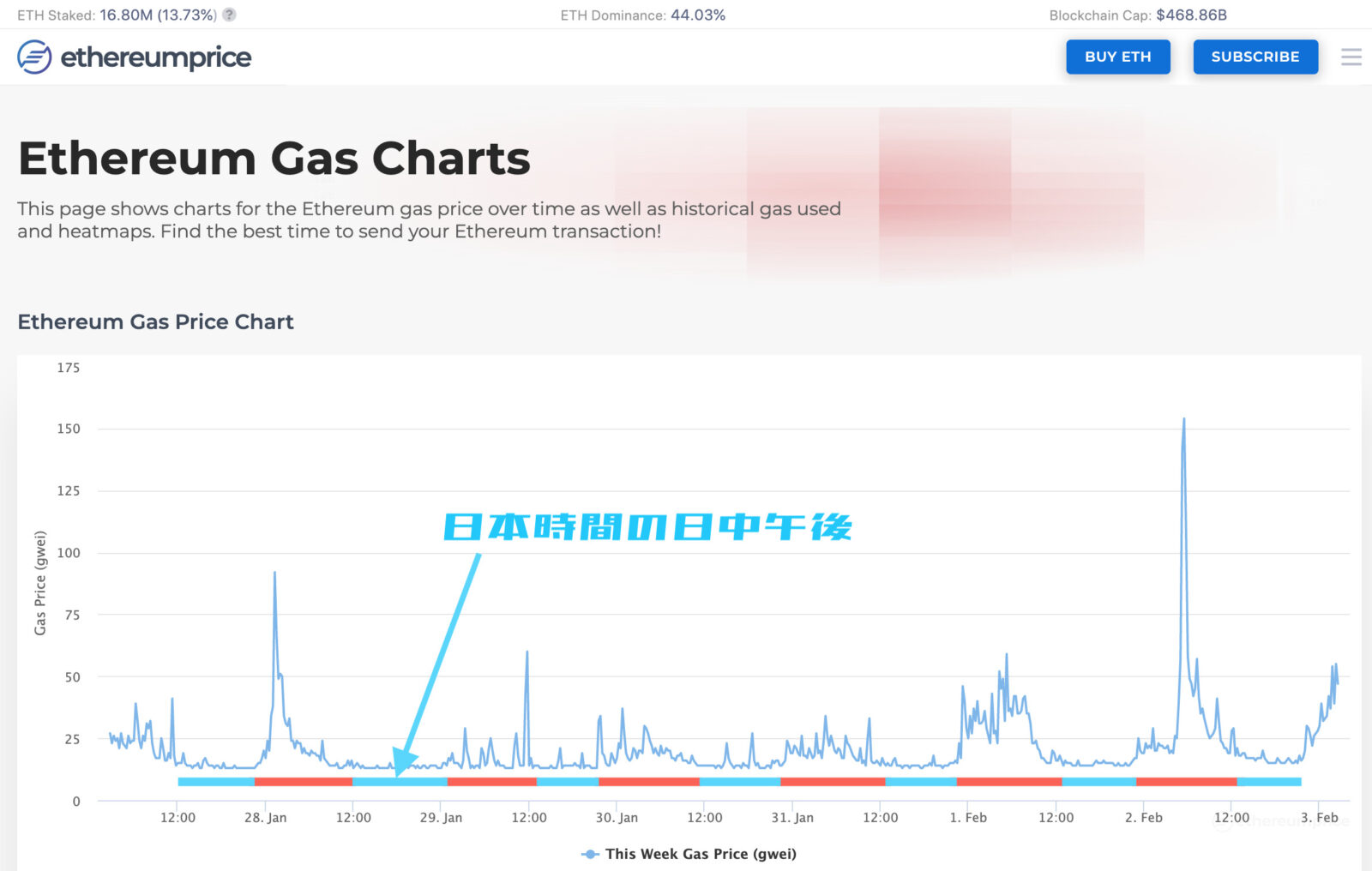Click the BUY ETH button

point(1118,57)
